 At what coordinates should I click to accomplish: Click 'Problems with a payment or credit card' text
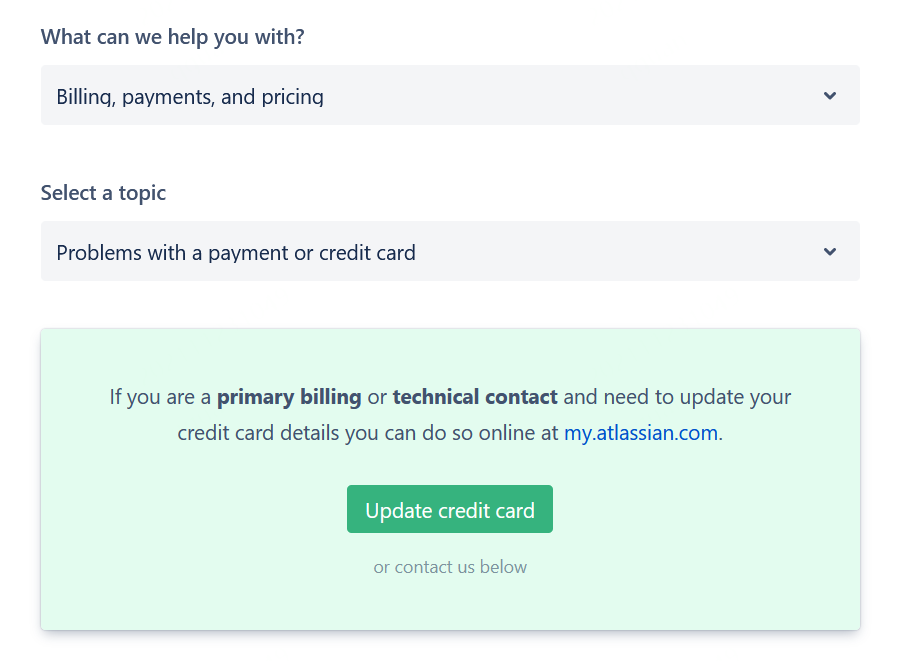(236, 253)
